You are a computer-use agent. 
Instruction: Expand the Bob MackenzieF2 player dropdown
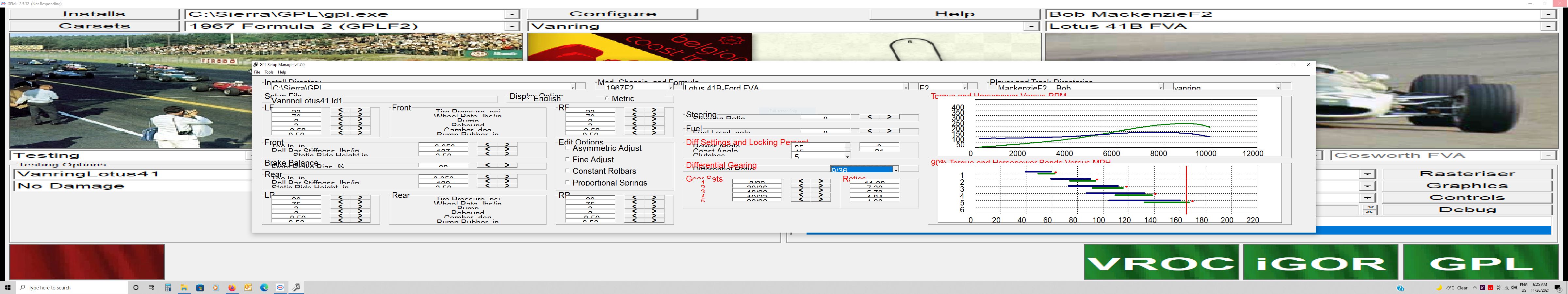click(1548, 14)
